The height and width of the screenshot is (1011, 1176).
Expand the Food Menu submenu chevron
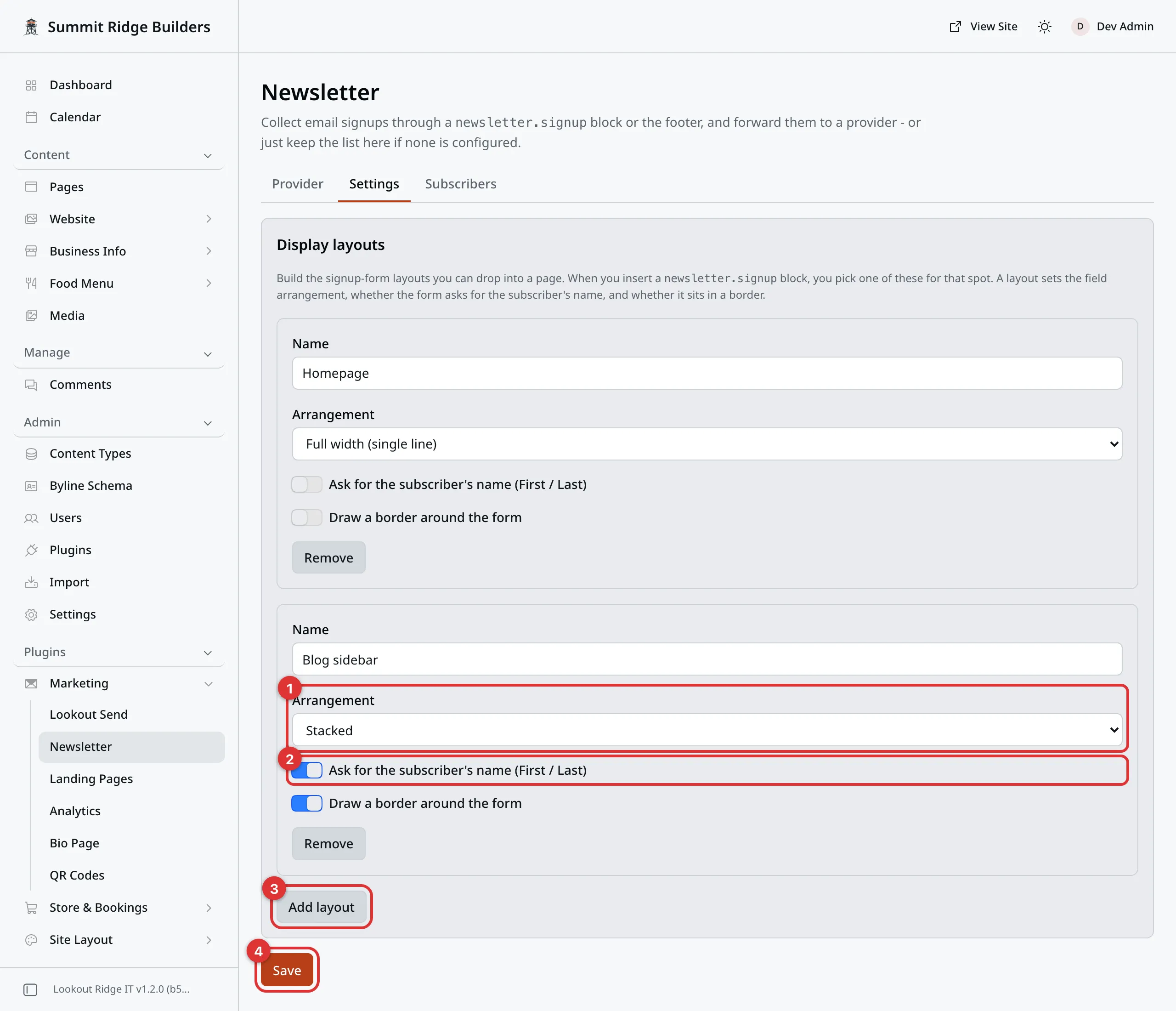208,283
